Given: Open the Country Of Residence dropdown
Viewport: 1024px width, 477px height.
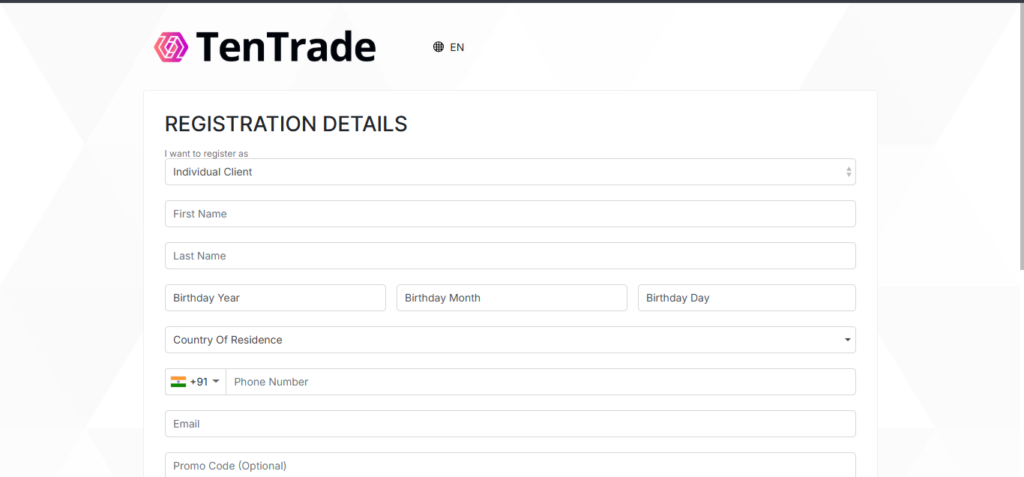Looking at the screenshot, I should (510, 340).
